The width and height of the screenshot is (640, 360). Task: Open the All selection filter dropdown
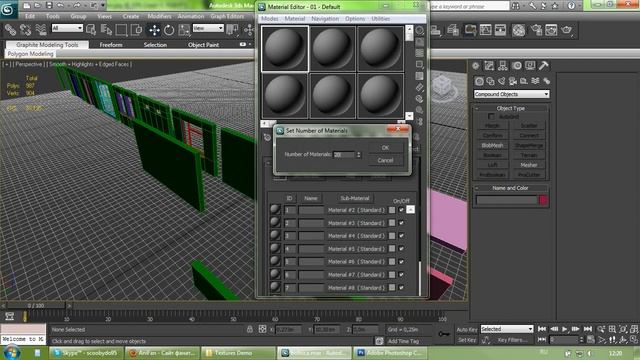click(67, 28)
